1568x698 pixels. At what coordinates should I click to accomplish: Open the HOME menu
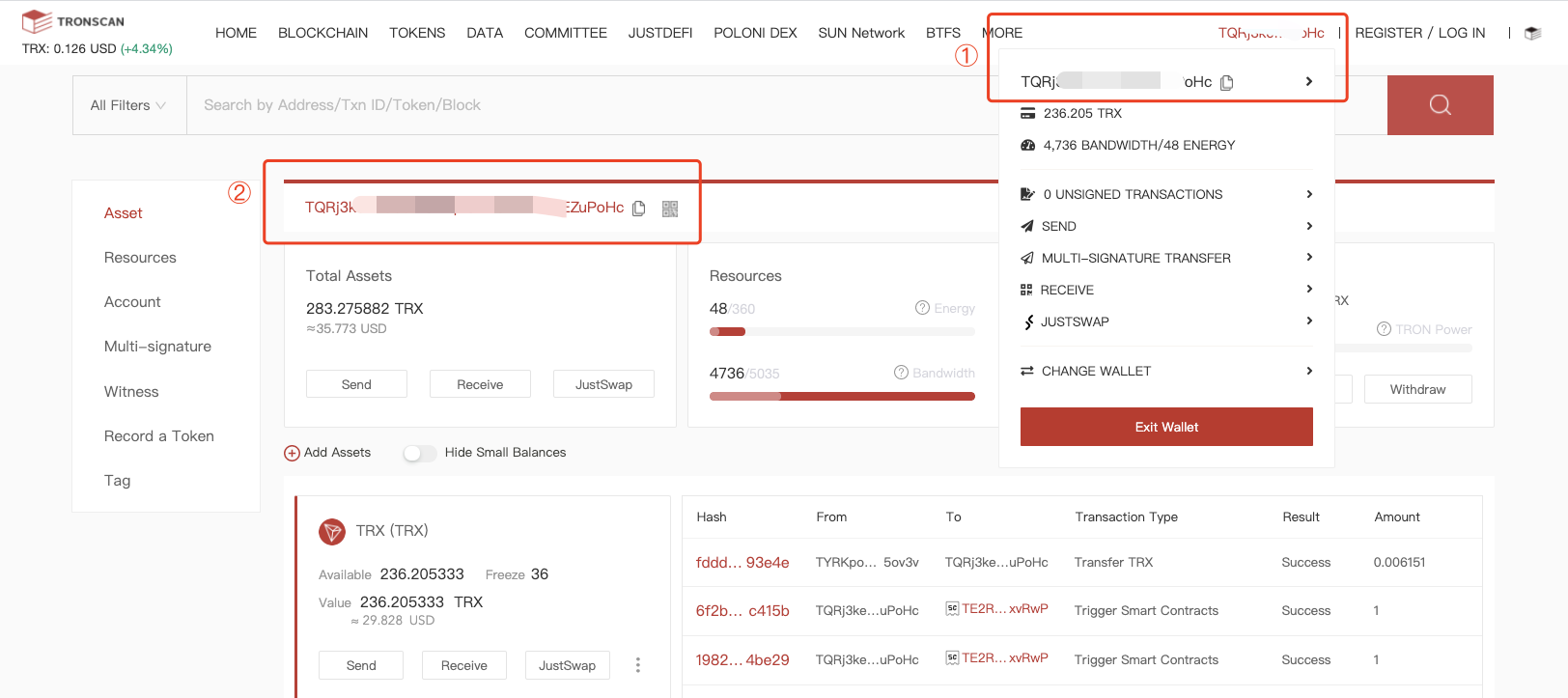236,33
